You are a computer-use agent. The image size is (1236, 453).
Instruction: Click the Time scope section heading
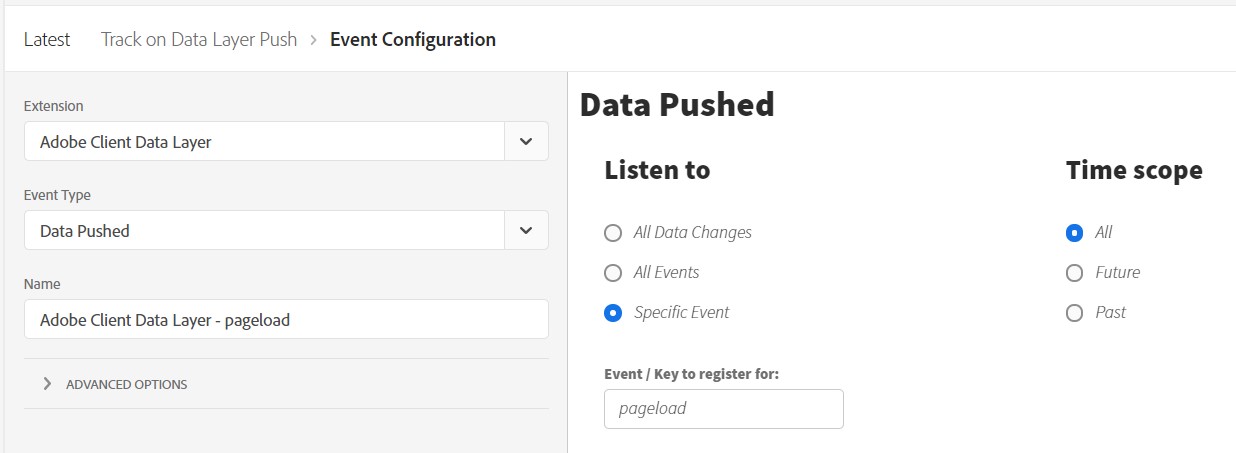pos(1134,171)
